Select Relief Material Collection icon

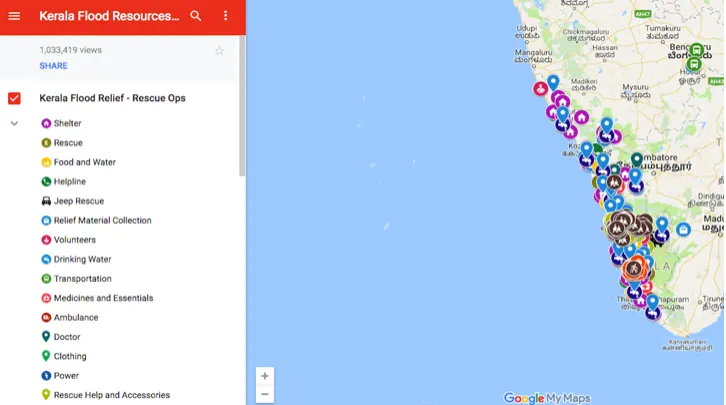[x=46, y=220]
